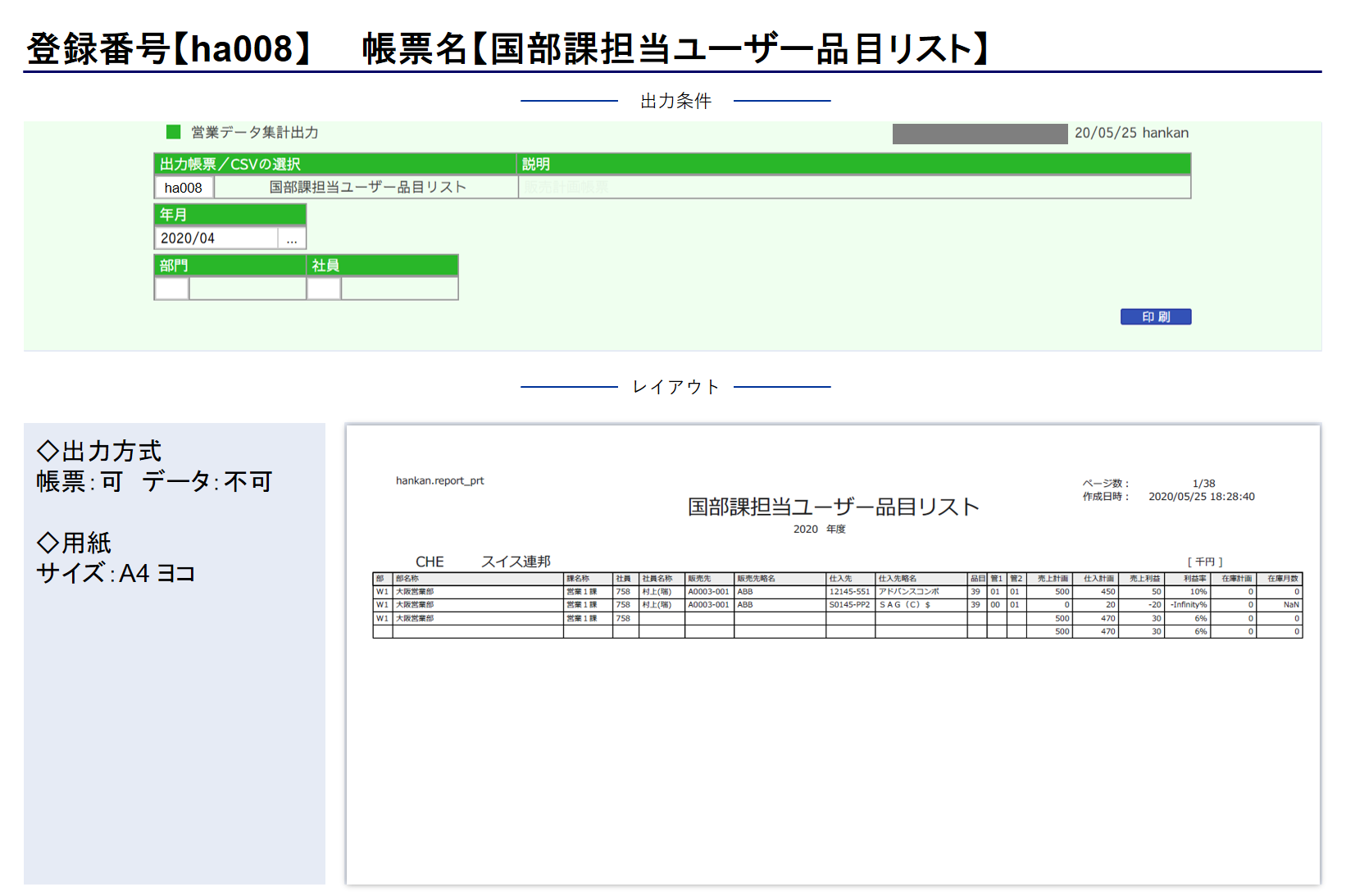
Task: Click the 2020/05/25 18:28:40 creation timestamp
Action: pyautogui.click(x=1201, y=497)
